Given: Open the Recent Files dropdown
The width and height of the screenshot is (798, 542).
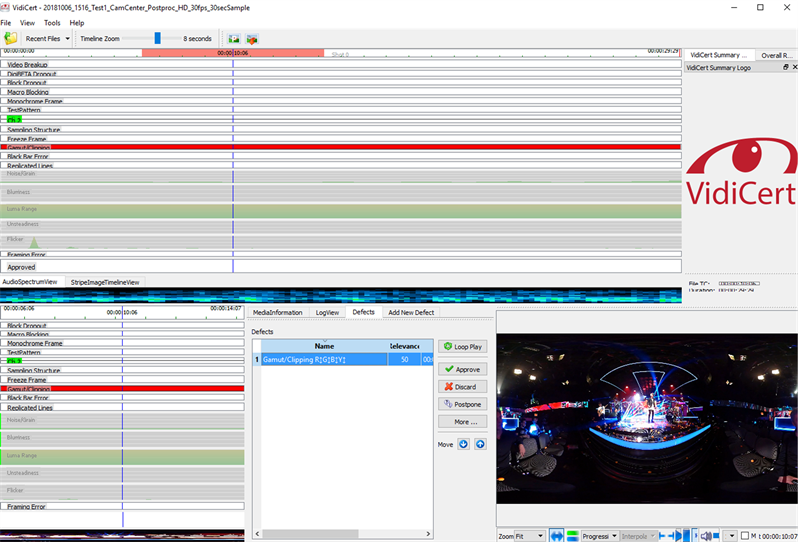Looking at the screenshot, I should [47, 39].
